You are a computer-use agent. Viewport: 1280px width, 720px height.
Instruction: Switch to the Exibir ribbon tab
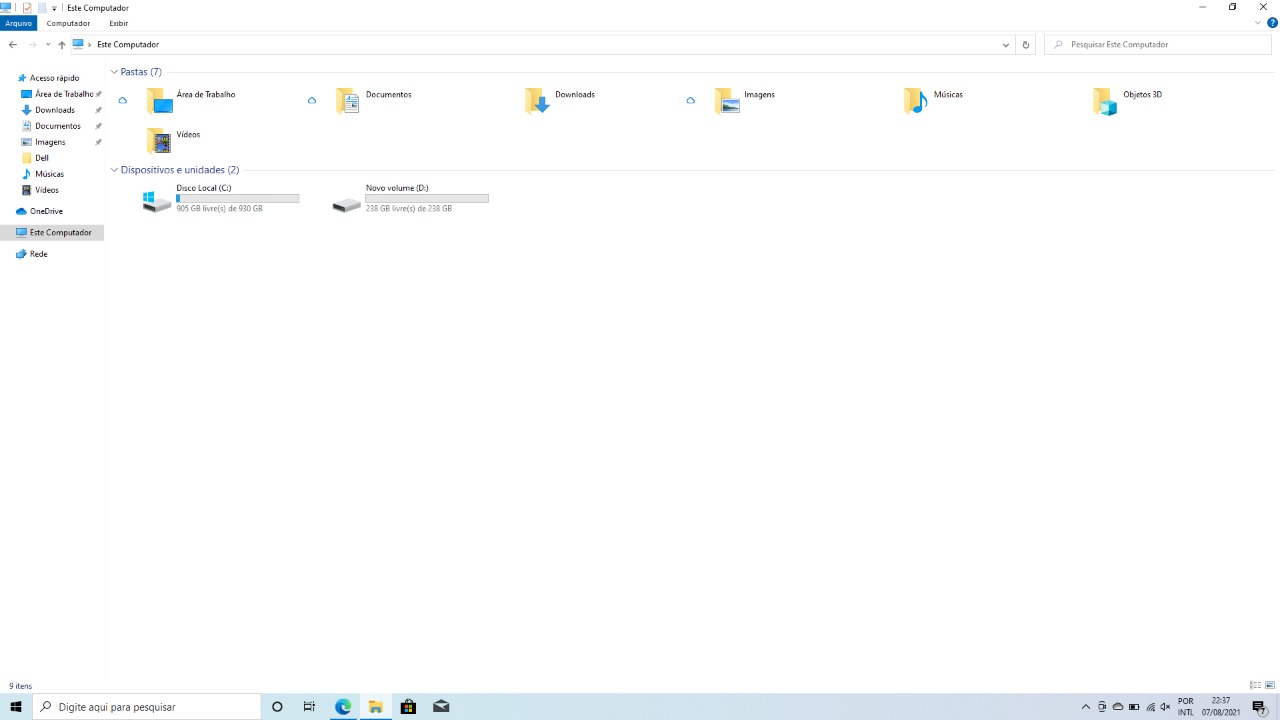coord(118,23)
